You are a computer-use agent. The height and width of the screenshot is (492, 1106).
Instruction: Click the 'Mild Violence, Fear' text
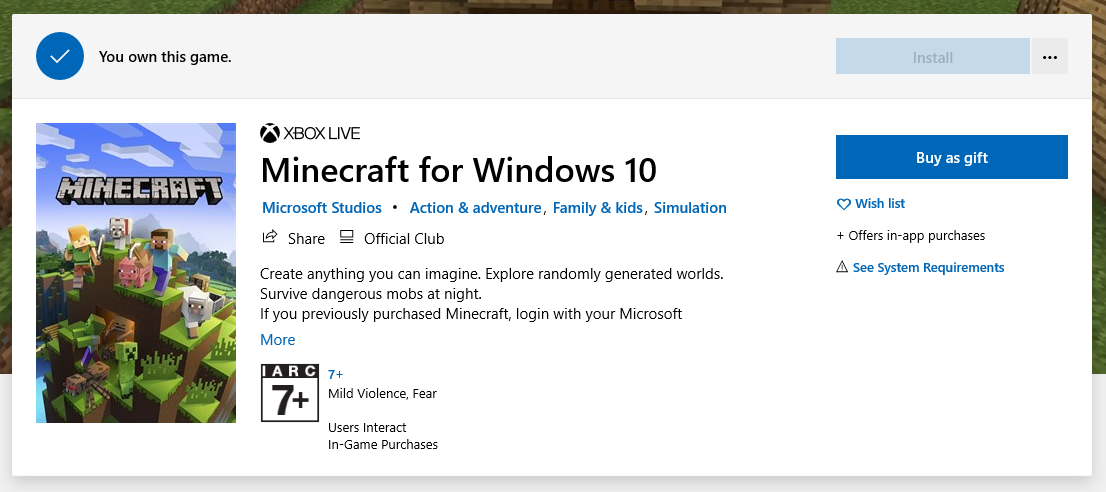tap(382, 393)
